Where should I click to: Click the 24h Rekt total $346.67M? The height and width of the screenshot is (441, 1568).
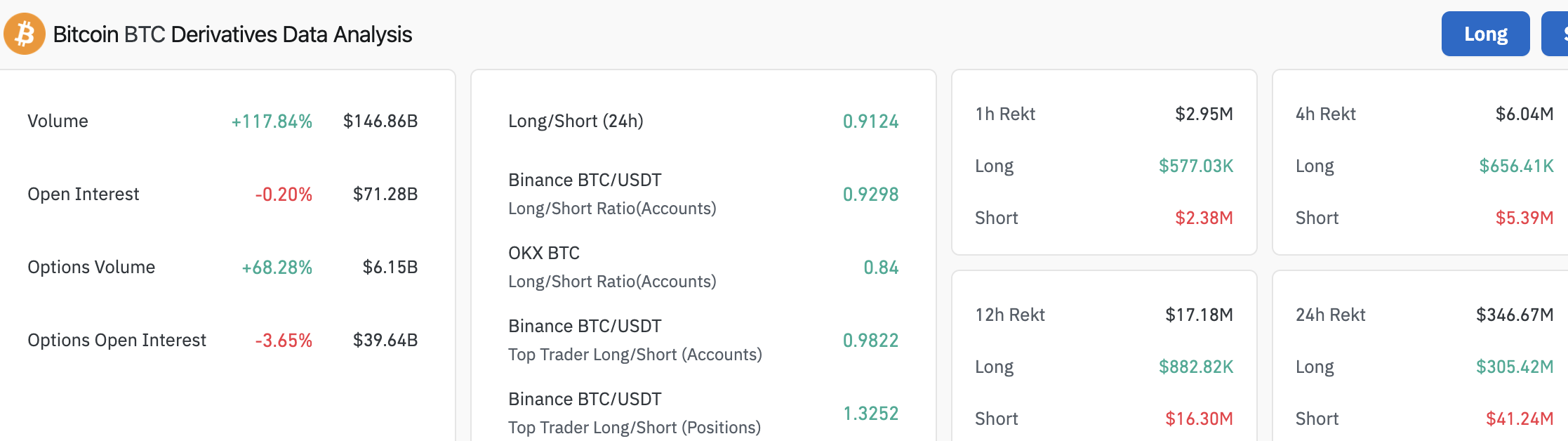1515,315
